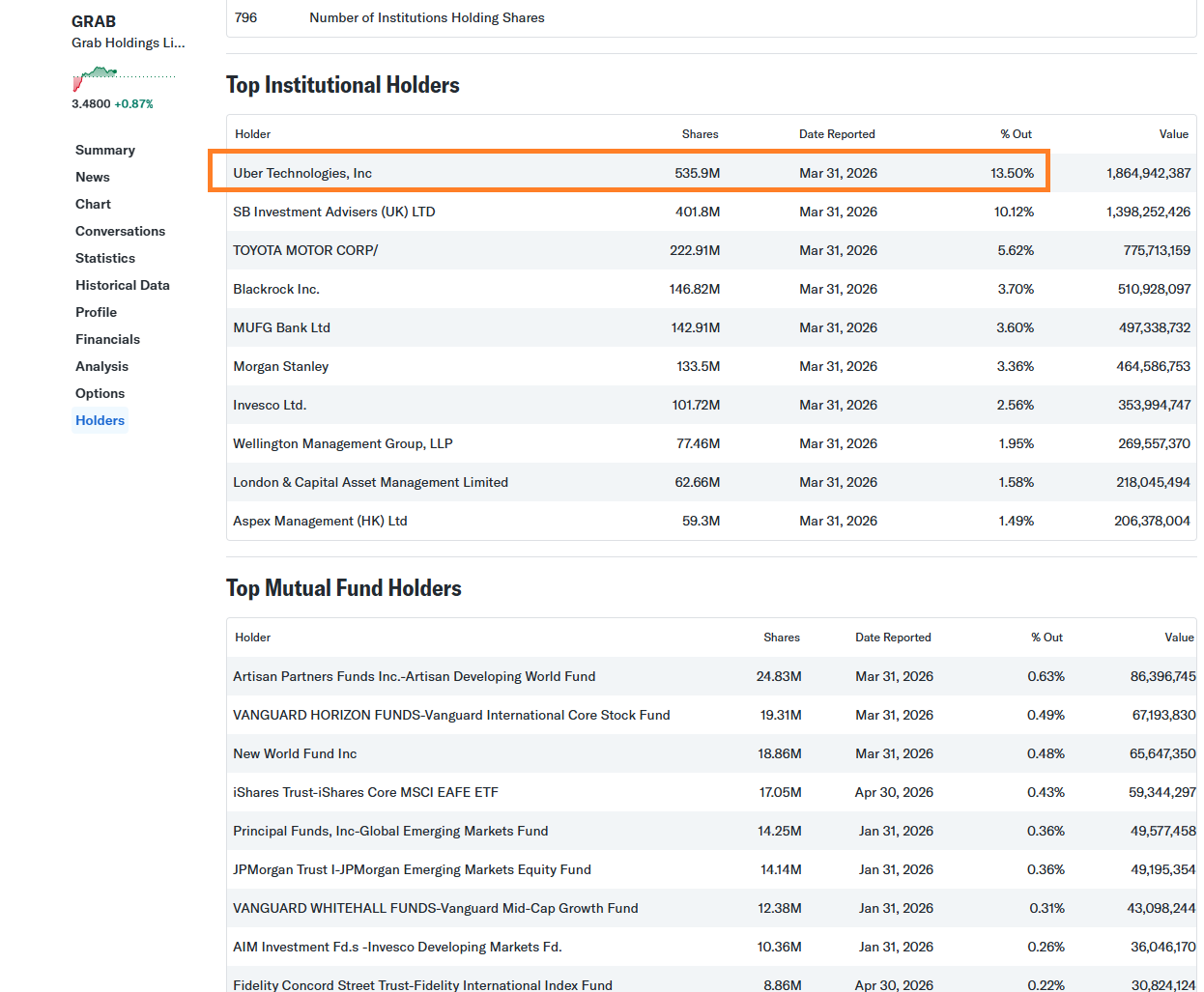Open the Financials section
Viewport: 1204px width, 992px height.
pos(107,339)
